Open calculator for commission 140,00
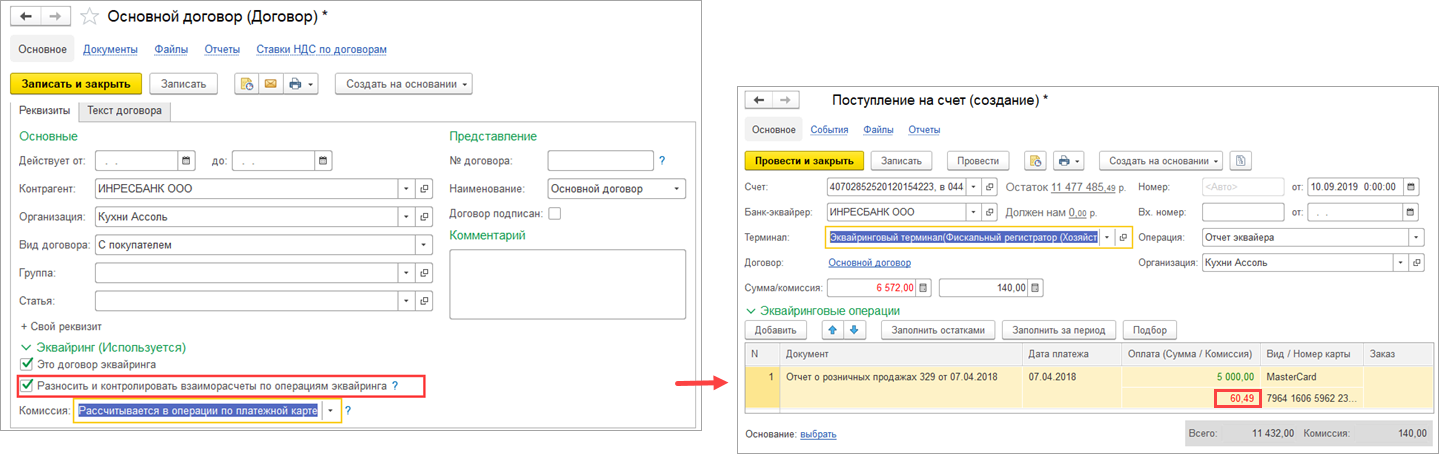The image size is (1439, 454). click(1035, 288)
